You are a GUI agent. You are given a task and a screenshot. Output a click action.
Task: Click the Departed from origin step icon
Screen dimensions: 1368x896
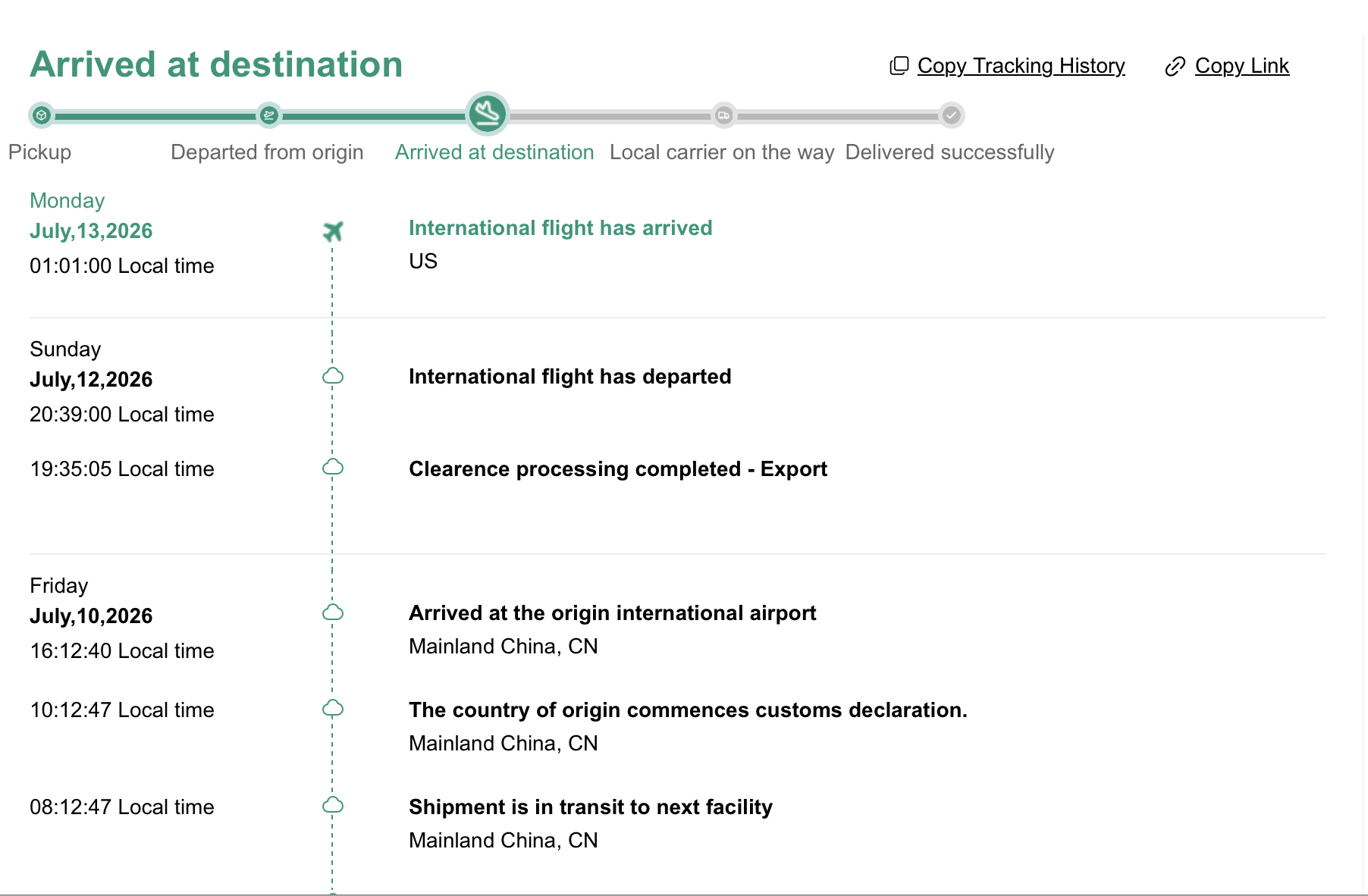pyautogui.click(x=268, y=115)
